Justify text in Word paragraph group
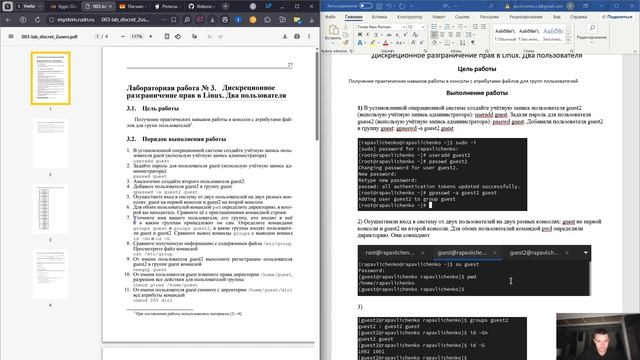The width and height of the screenshot is (640, 360). (x=458, y=34)
